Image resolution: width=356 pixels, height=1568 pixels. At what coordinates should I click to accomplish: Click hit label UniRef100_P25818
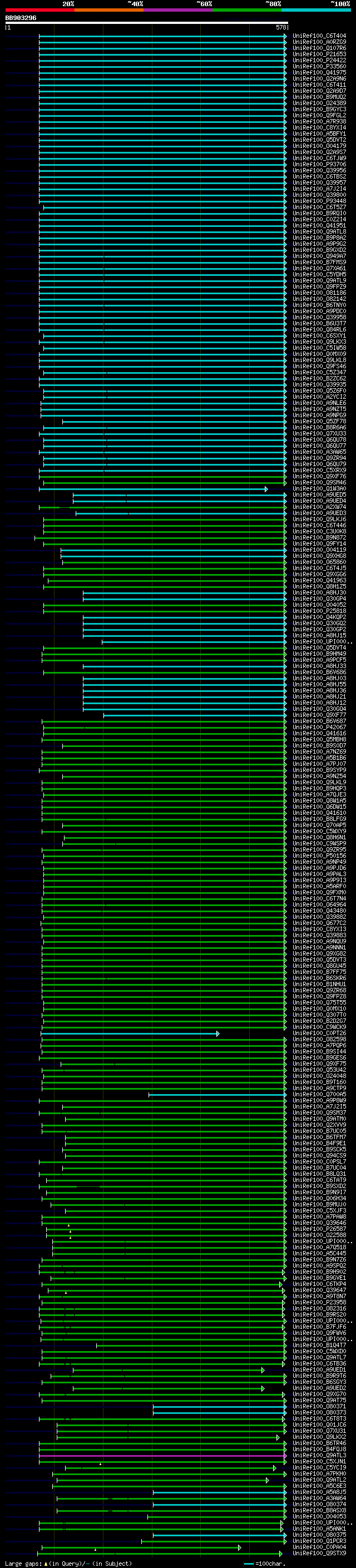click(x=319, y=611)
